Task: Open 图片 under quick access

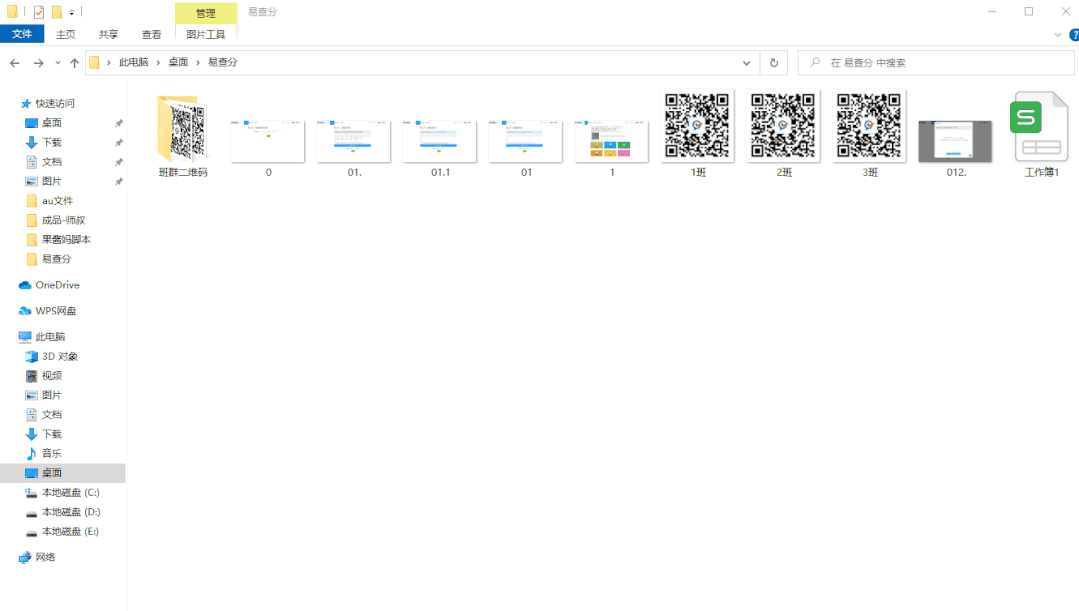Action: (52, 181)
